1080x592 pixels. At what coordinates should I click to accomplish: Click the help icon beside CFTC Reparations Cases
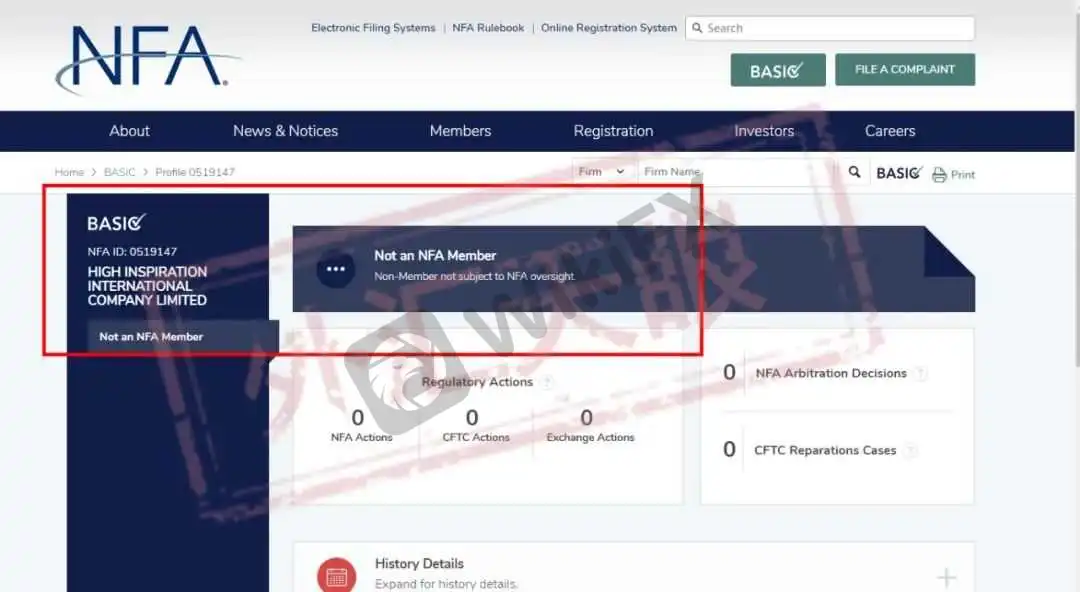(x=911, y=451)
